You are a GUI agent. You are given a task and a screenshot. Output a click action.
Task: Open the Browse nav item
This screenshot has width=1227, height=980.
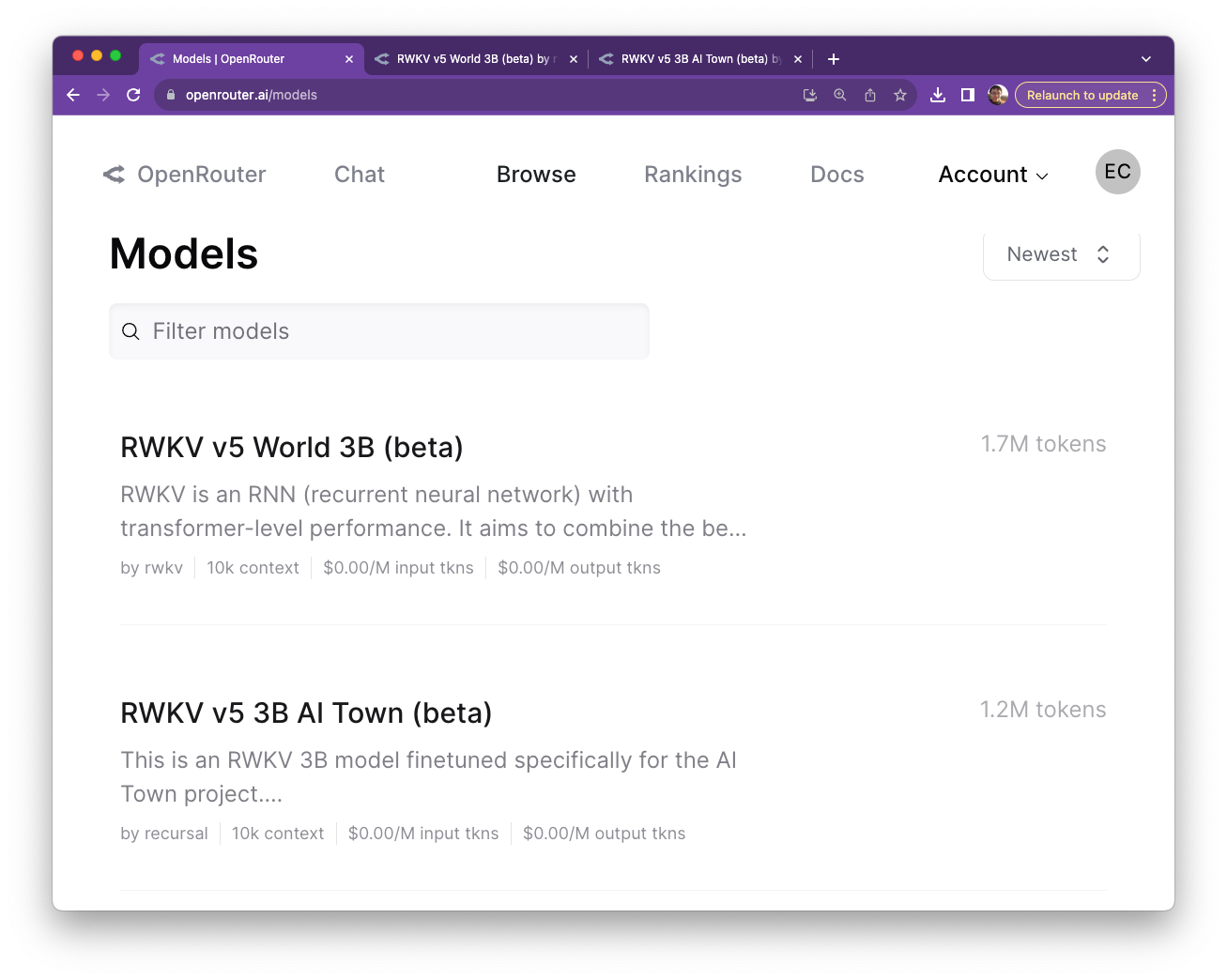tap(536, 175)
